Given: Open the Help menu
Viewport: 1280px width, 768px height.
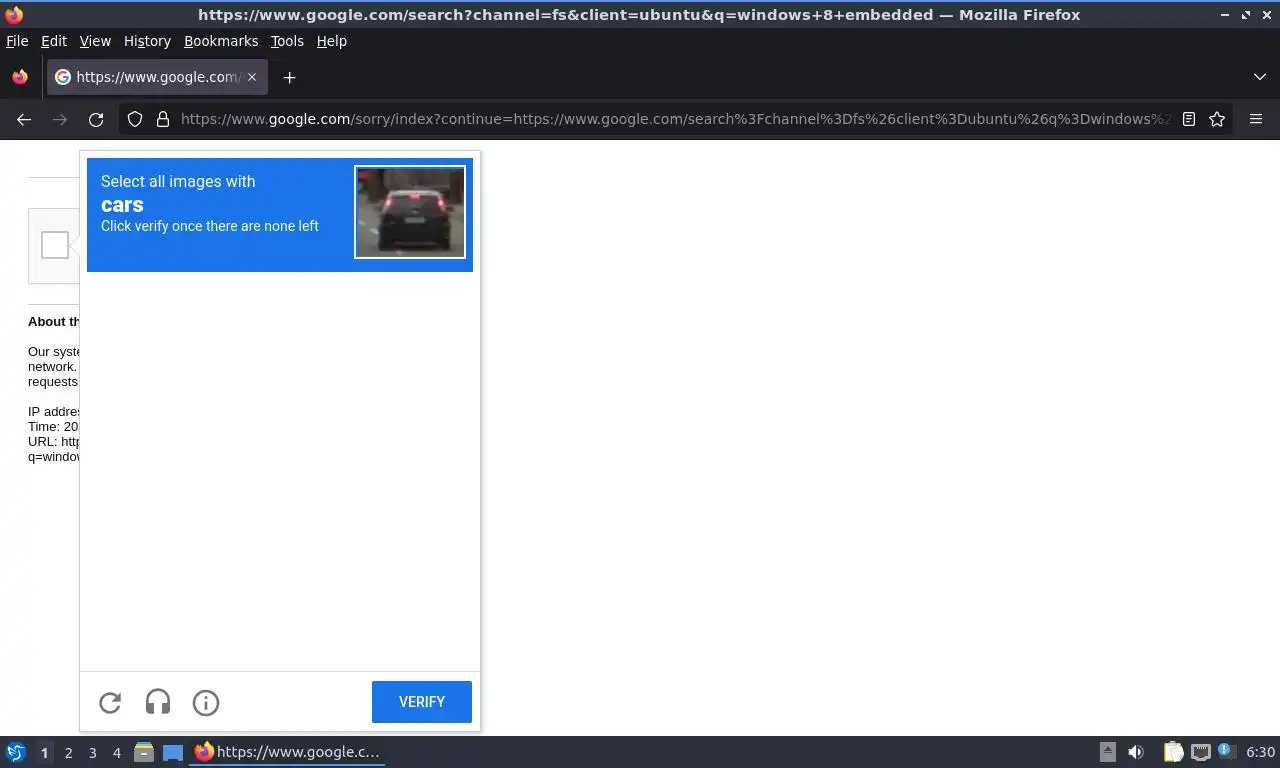Looking at the screenshot, I should tap(331, 41).
